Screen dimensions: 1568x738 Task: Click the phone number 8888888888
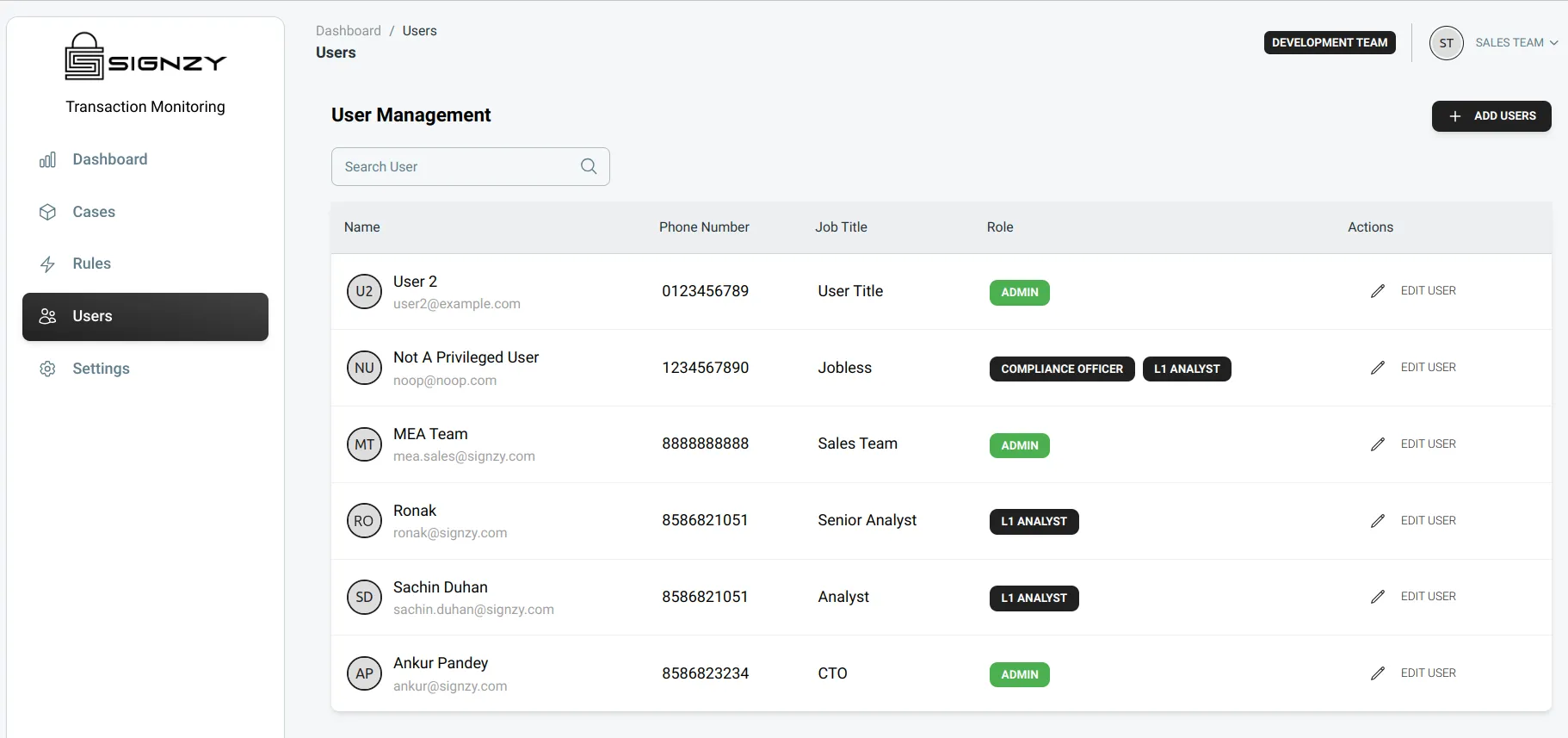point(706,443)
